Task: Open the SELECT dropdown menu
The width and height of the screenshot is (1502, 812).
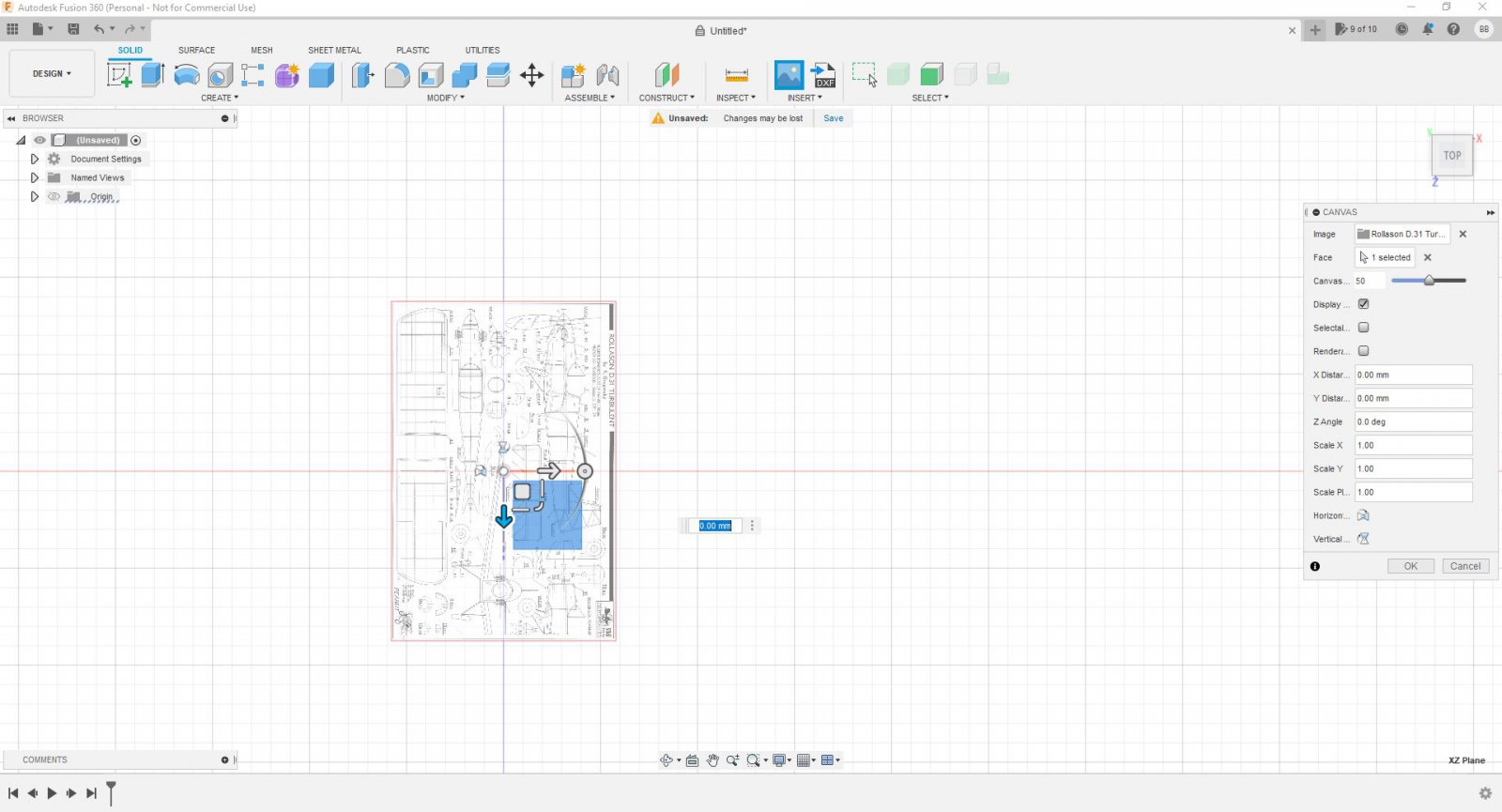Action: (x=930, y=98)
